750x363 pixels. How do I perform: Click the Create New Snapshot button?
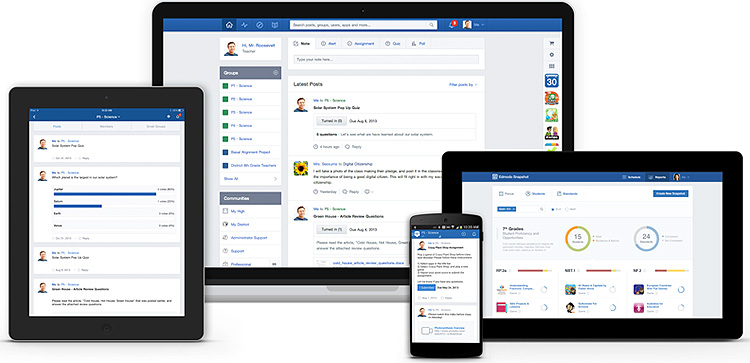[671, 194]
